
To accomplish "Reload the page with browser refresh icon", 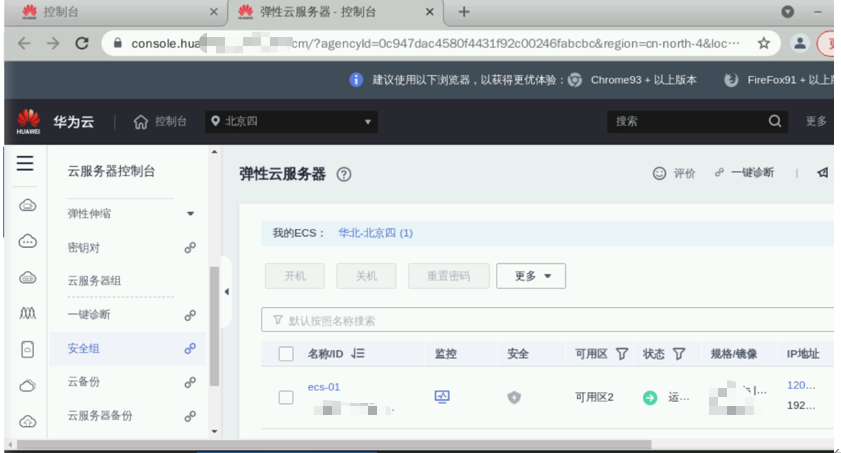I will [x=82, y=44].
